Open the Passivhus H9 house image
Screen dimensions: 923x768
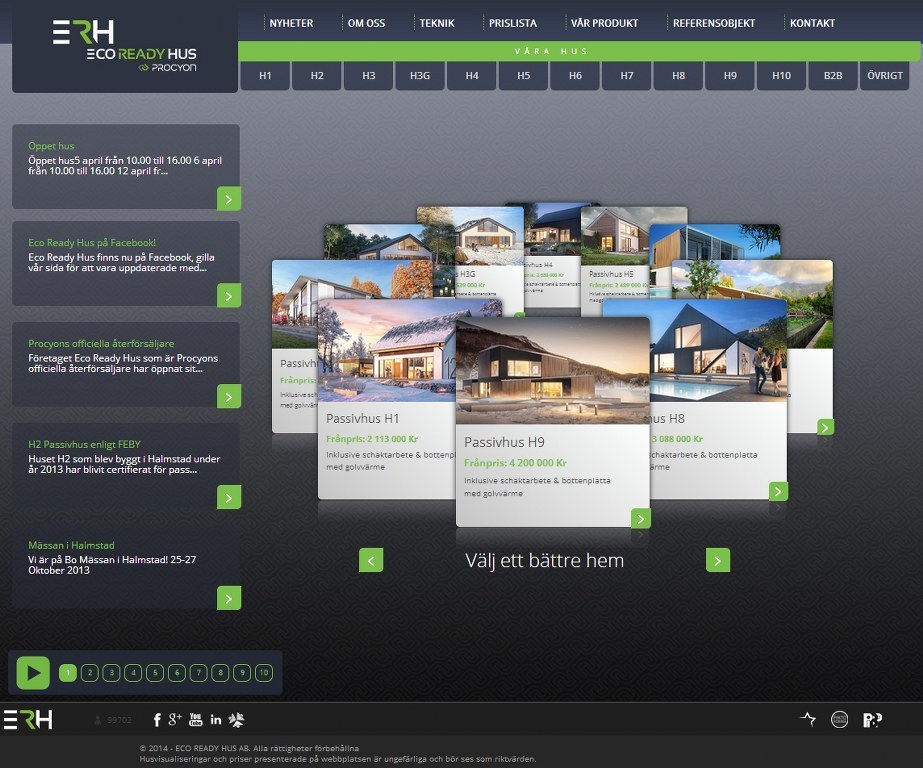point(553,371)
